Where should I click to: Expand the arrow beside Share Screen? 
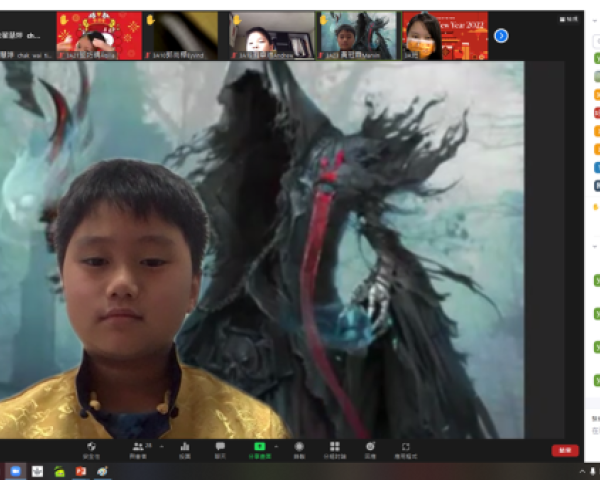pos(276,446)
